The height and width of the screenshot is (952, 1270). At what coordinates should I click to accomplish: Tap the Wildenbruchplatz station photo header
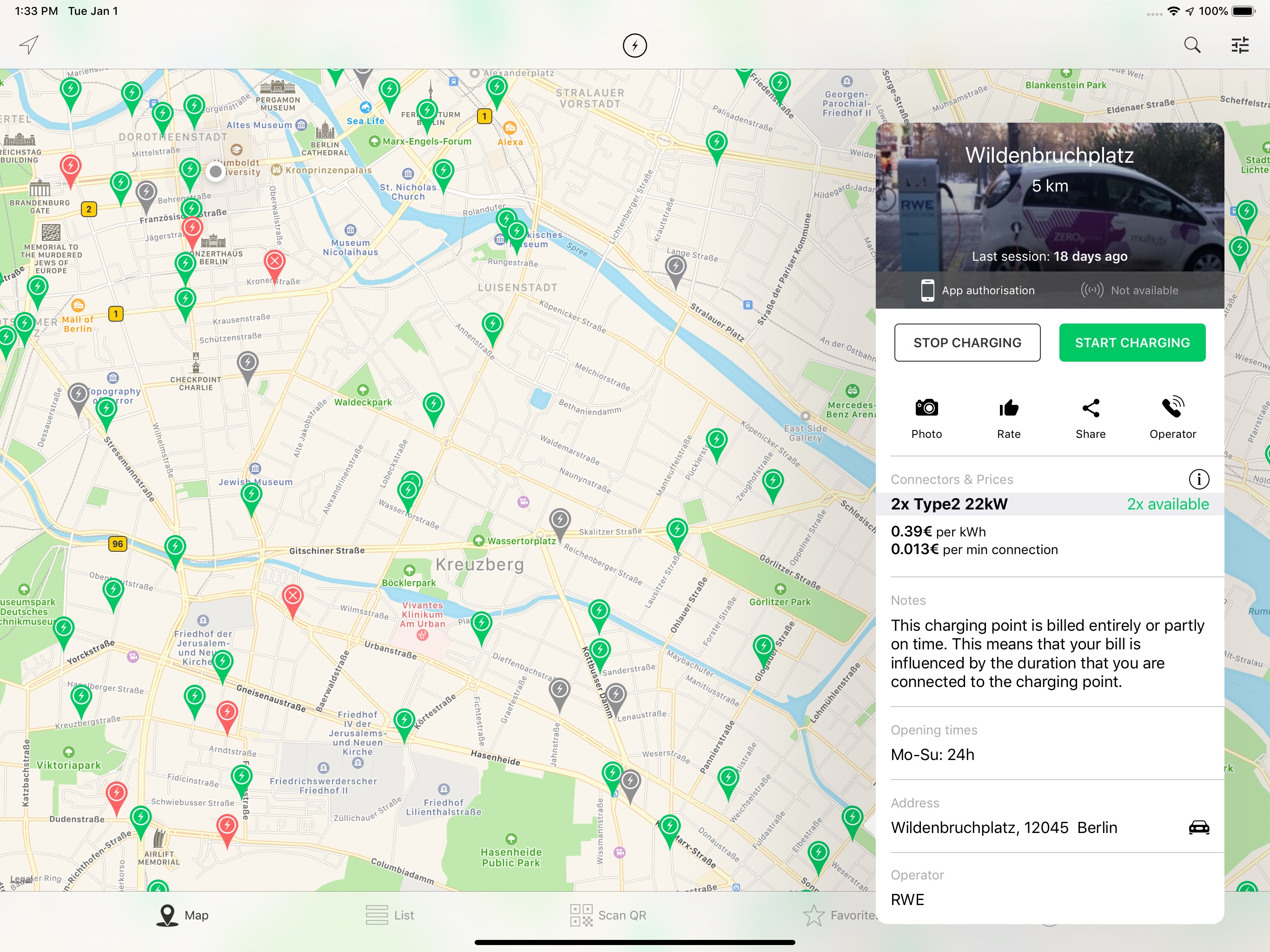pos(1050,197)
